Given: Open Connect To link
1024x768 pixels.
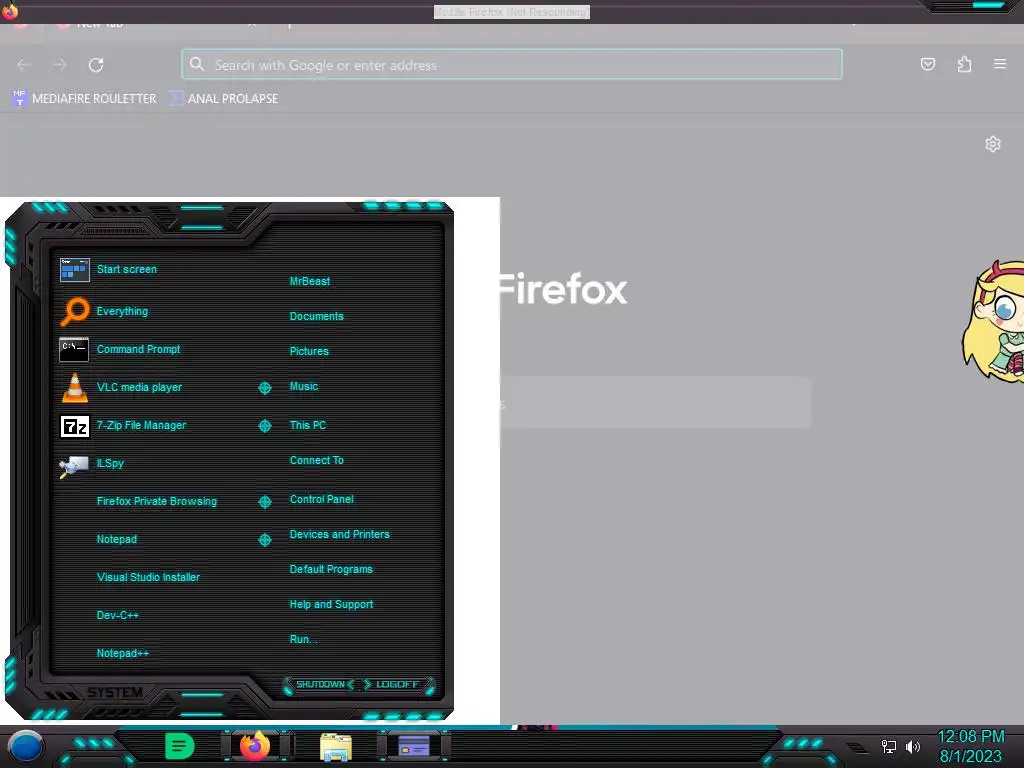Looking at the screenshot, I should (x=316, y=460).
